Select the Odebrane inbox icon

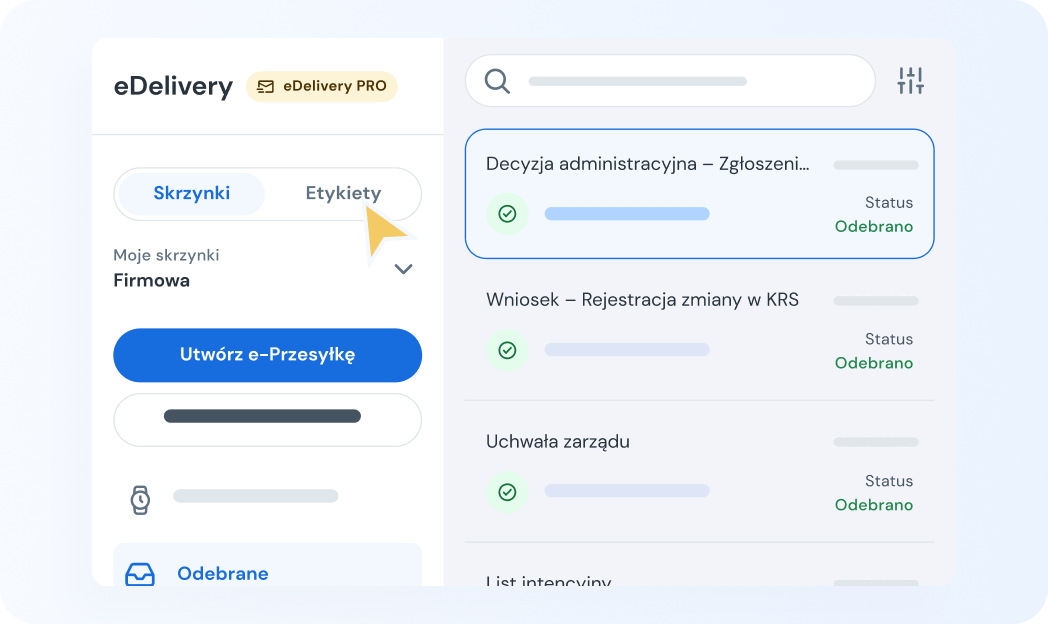point(140,573)
